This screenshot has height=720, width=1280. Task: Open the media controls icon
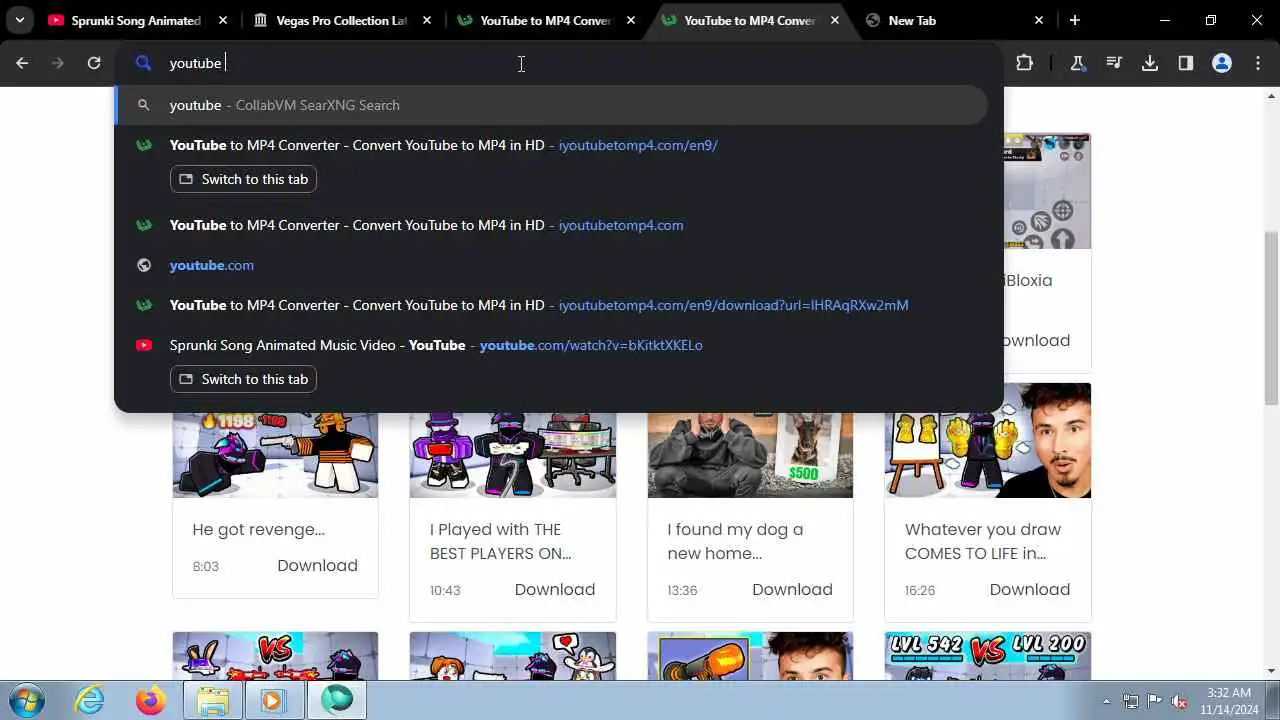[1114, 63]
